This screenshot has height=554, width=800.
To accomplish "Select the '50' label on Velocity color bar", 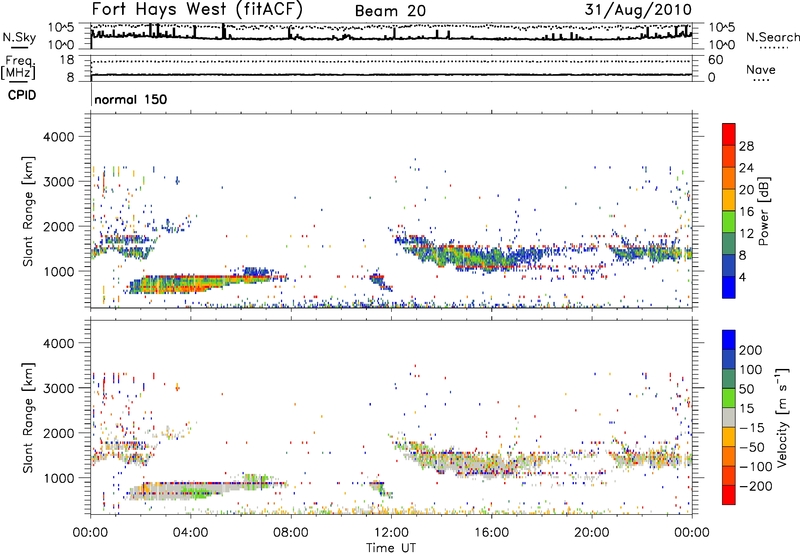I will (x=746, y=389).
